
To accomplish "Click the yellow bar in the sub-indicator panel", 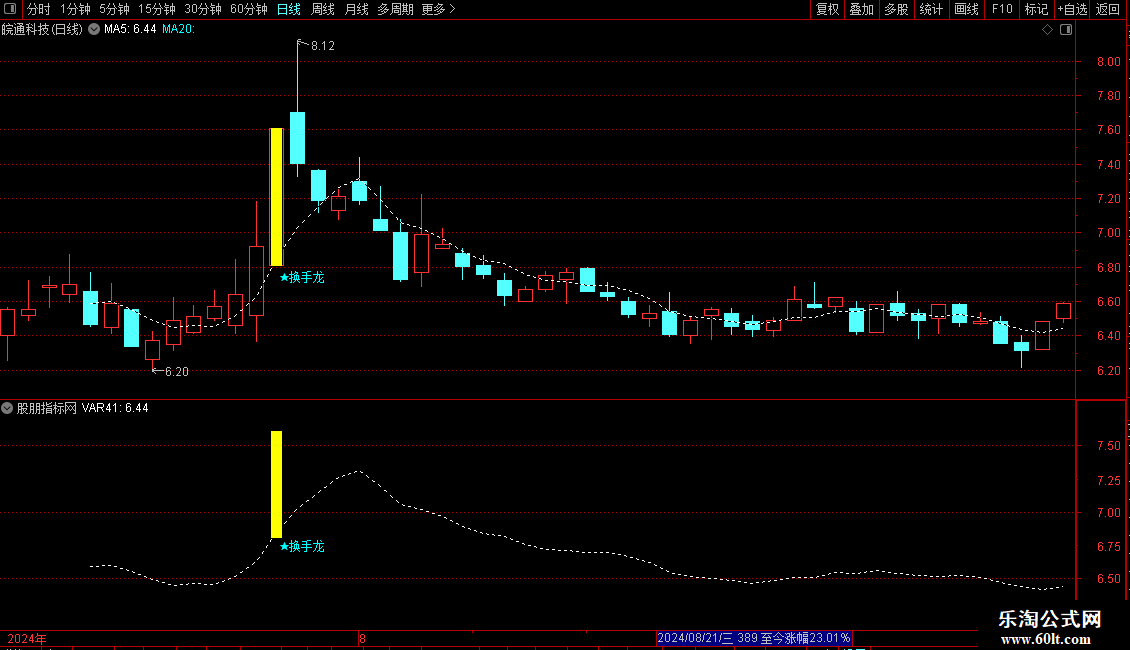I will coord(276,484).
